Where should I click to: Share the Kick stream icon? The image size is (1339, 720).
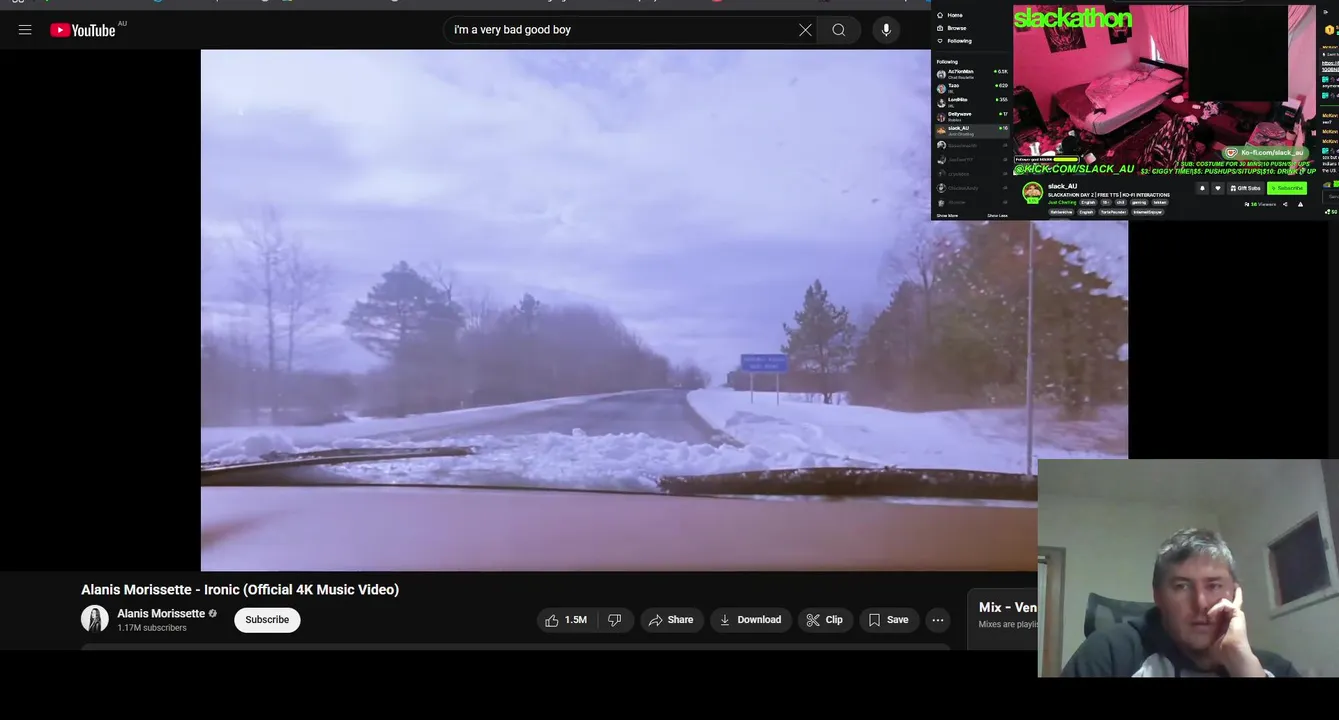pos(1285,204)
